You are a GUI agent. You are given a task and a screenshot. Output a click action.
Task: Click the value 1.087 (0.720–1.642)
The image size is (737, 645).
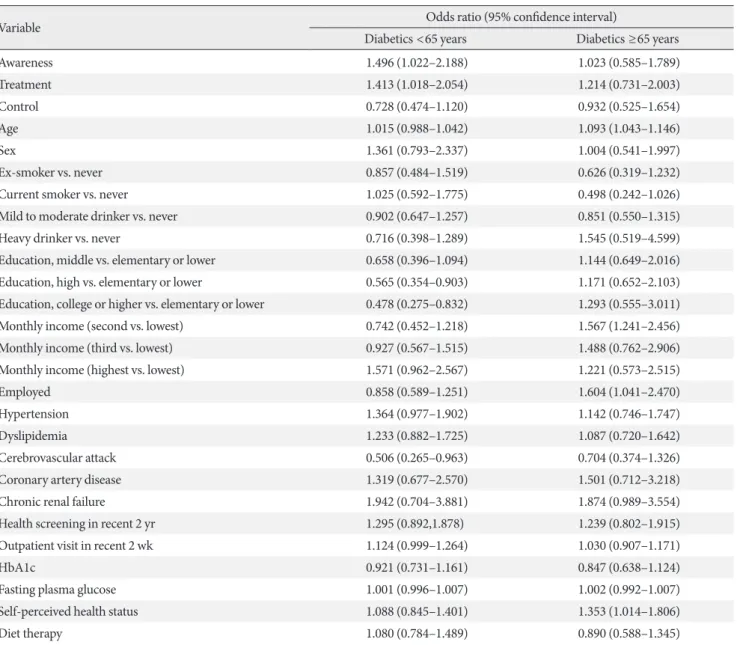629,436
